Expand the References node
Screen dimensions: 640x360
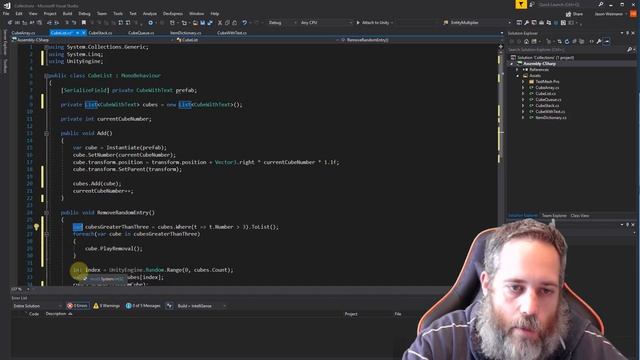pyautogui.click(x=518, y=70)
